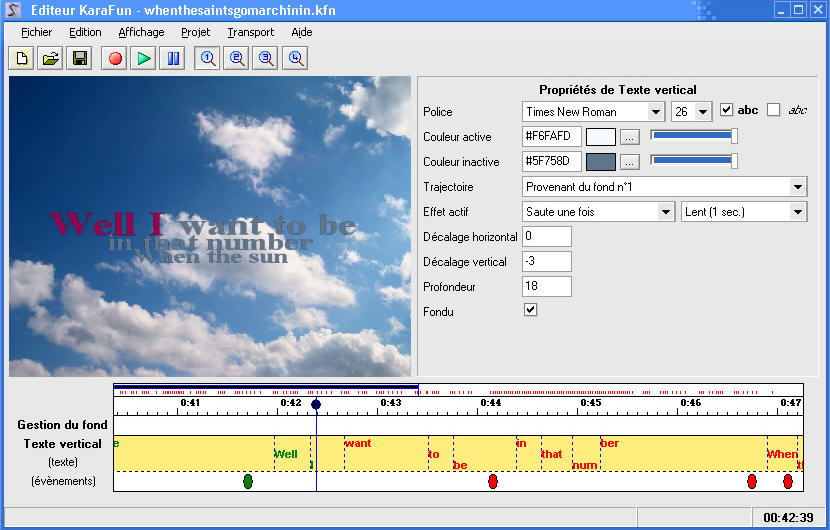Select zoom level 3 magnifier
Viewport: 830px width, 530px height.
[x=267, y=59]
